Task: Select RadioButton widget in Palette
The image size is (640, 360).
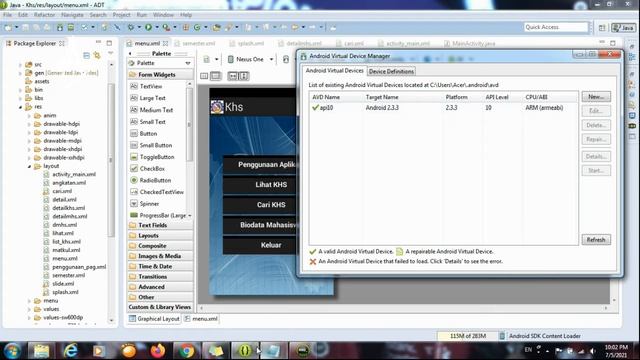Action: (155, 180)
